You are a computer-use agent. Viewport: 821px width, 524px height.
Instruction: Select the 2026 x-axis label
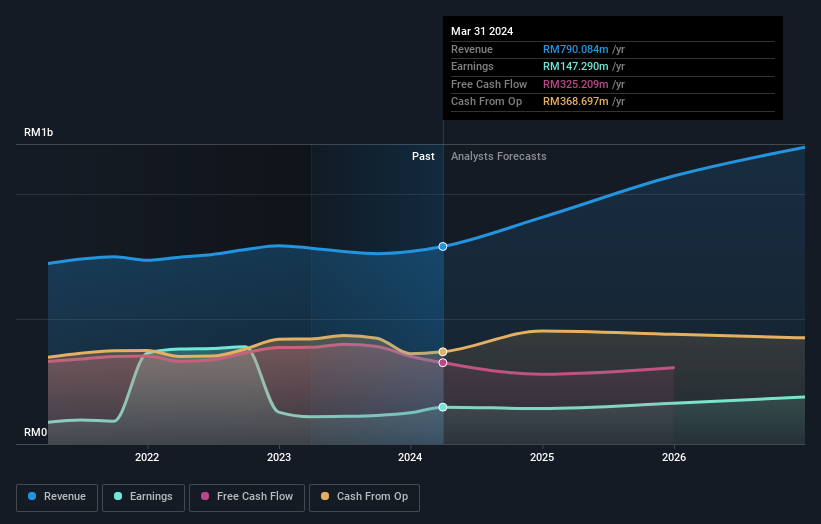tap(674, 458)
